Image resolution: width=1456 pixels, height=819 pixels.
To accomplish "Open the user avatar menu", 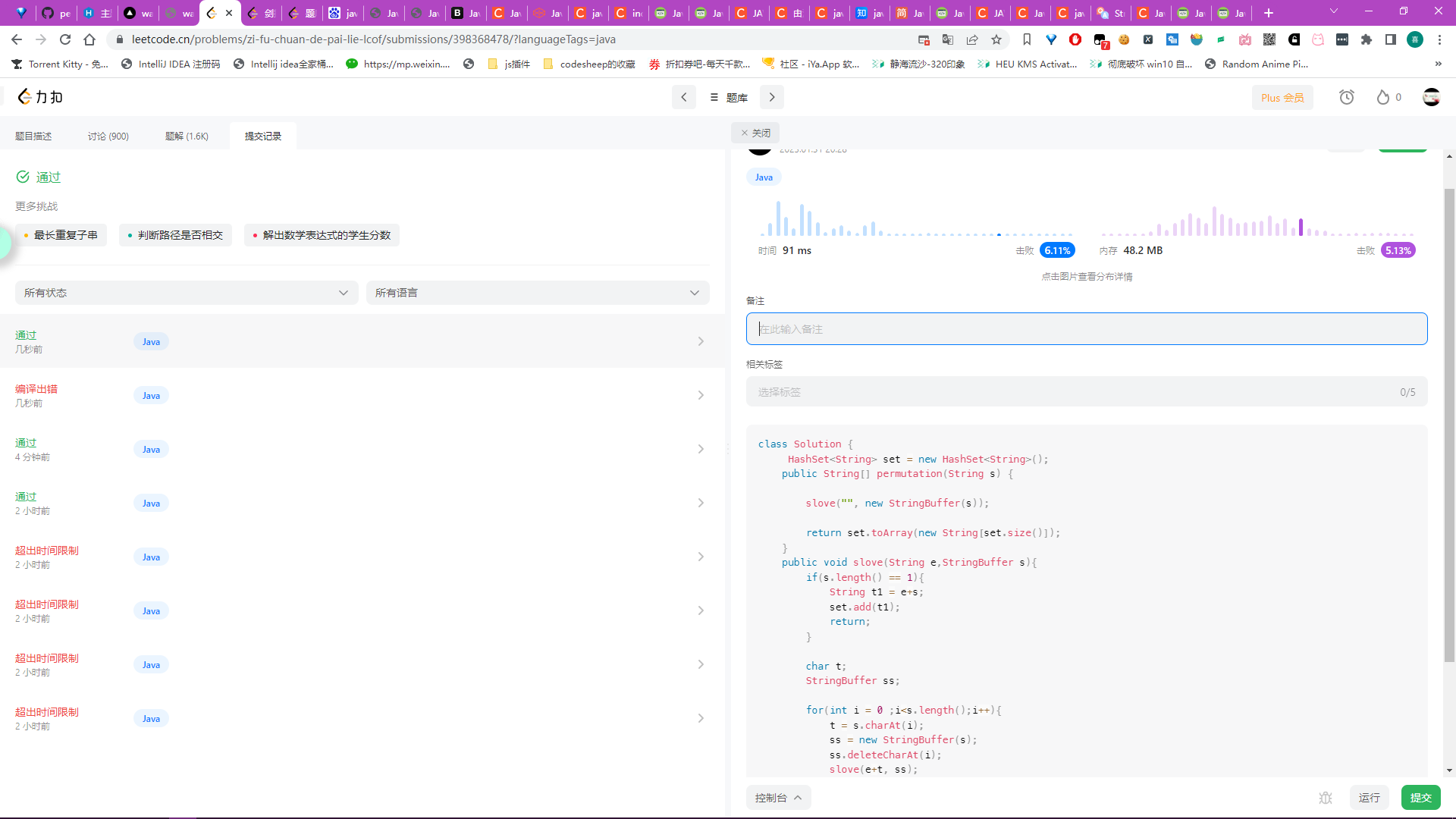I will (1431, 97).
